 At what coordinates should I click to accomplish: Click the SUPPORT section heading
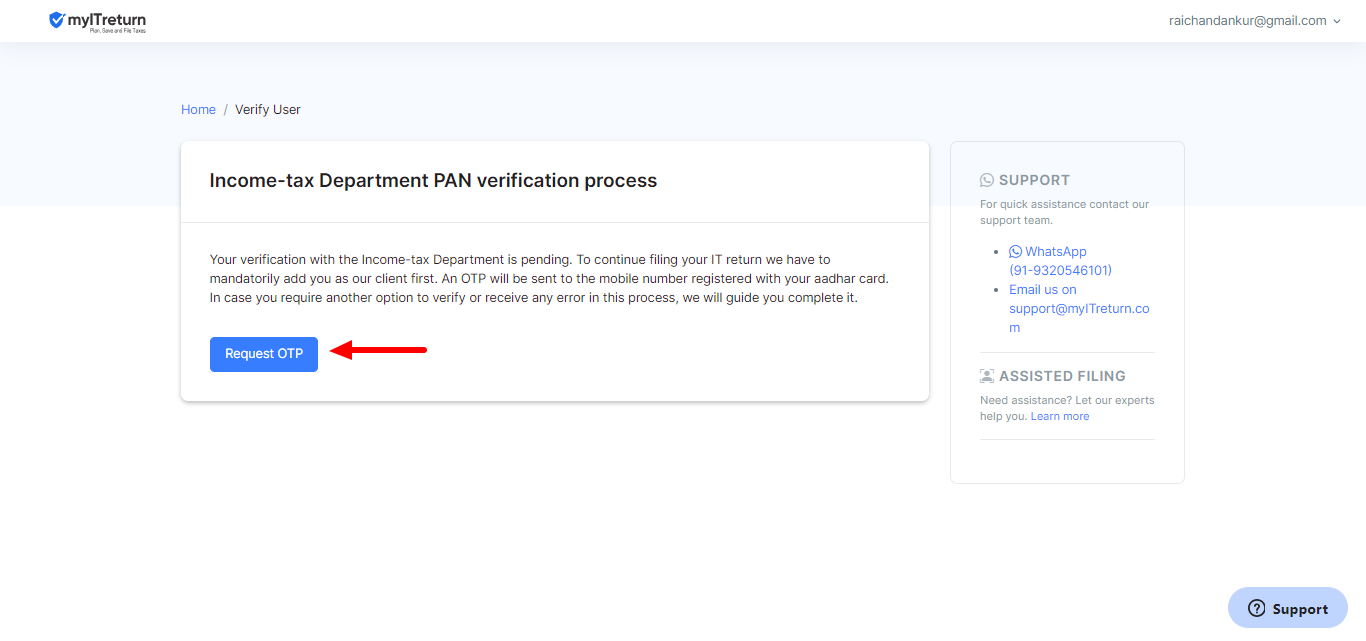tap(1034, 180)
